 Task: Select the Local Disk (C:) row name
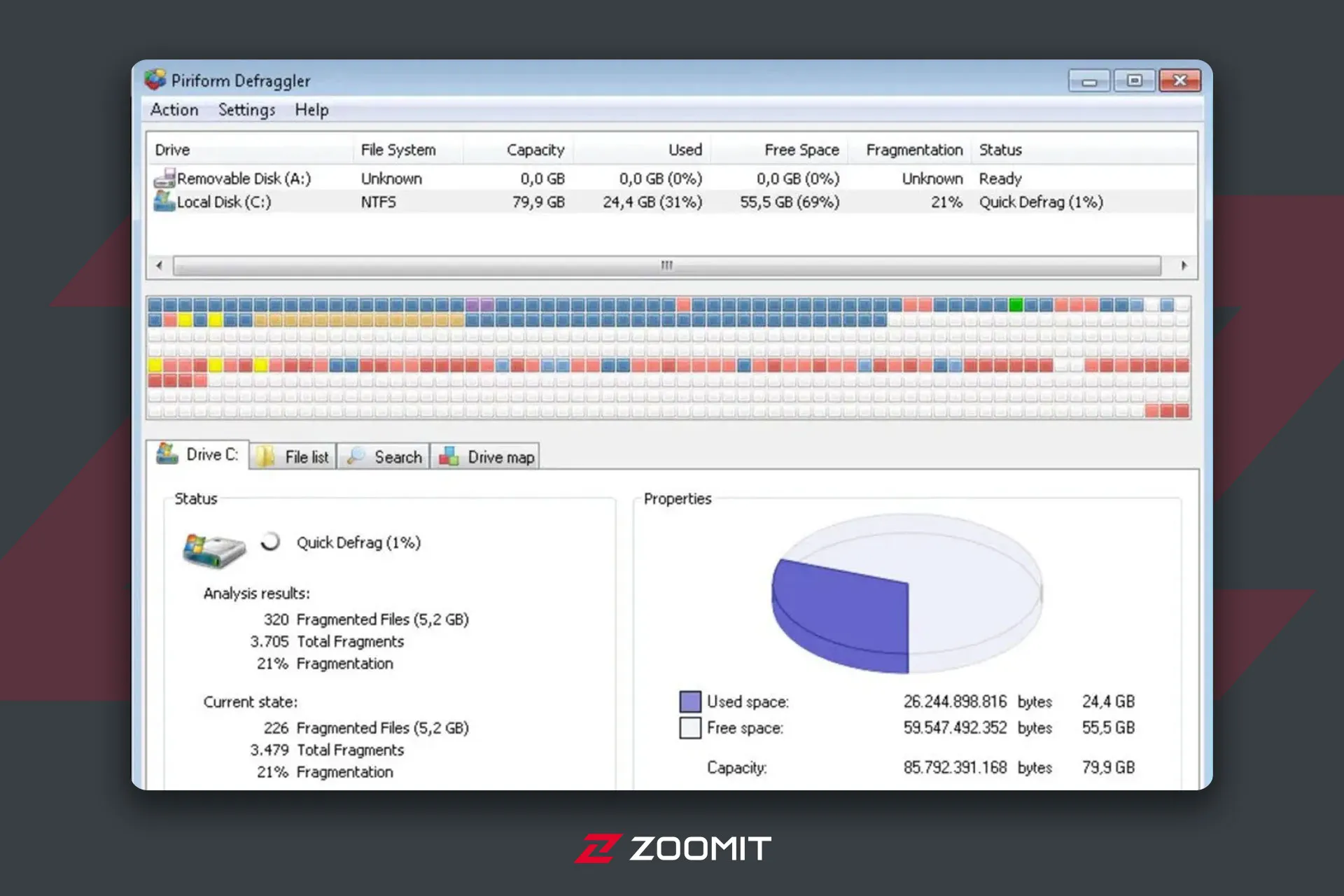click(223, 202)
